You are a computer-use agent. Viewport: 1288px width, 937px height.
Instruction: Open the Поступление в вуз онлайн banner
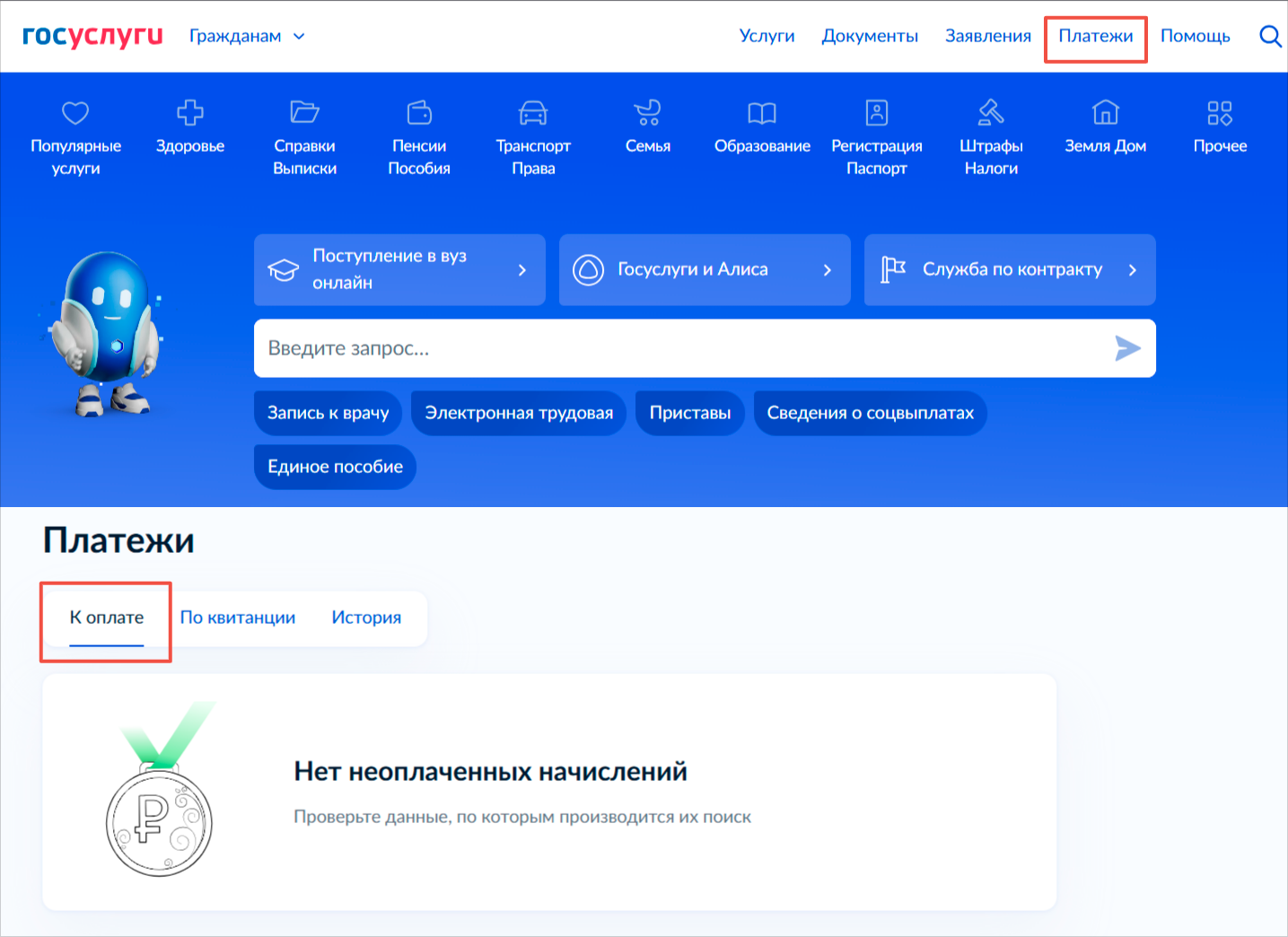[x=399, y=270]
